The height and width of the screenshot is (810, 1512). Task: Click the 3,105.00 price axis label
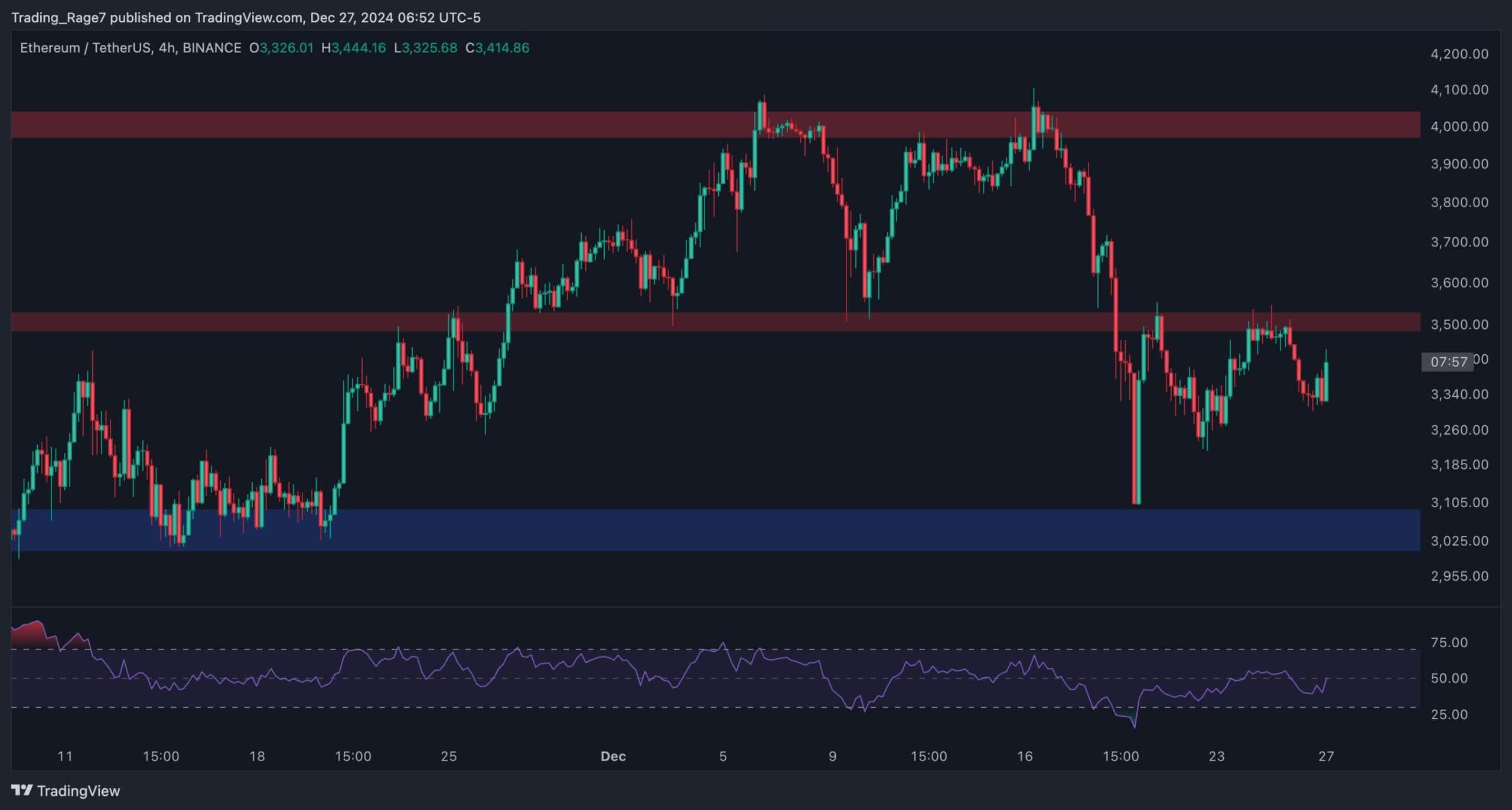[1459, 502]
